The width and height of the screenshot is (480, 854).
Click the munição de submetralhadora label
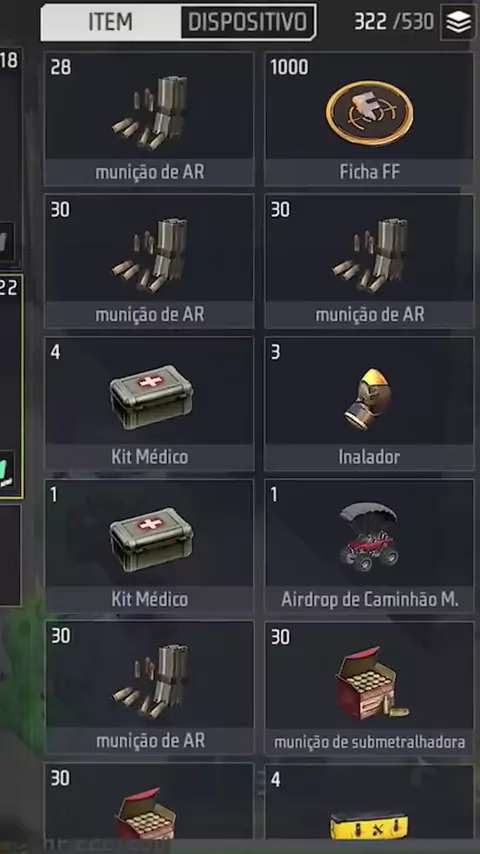click(369, 742)
